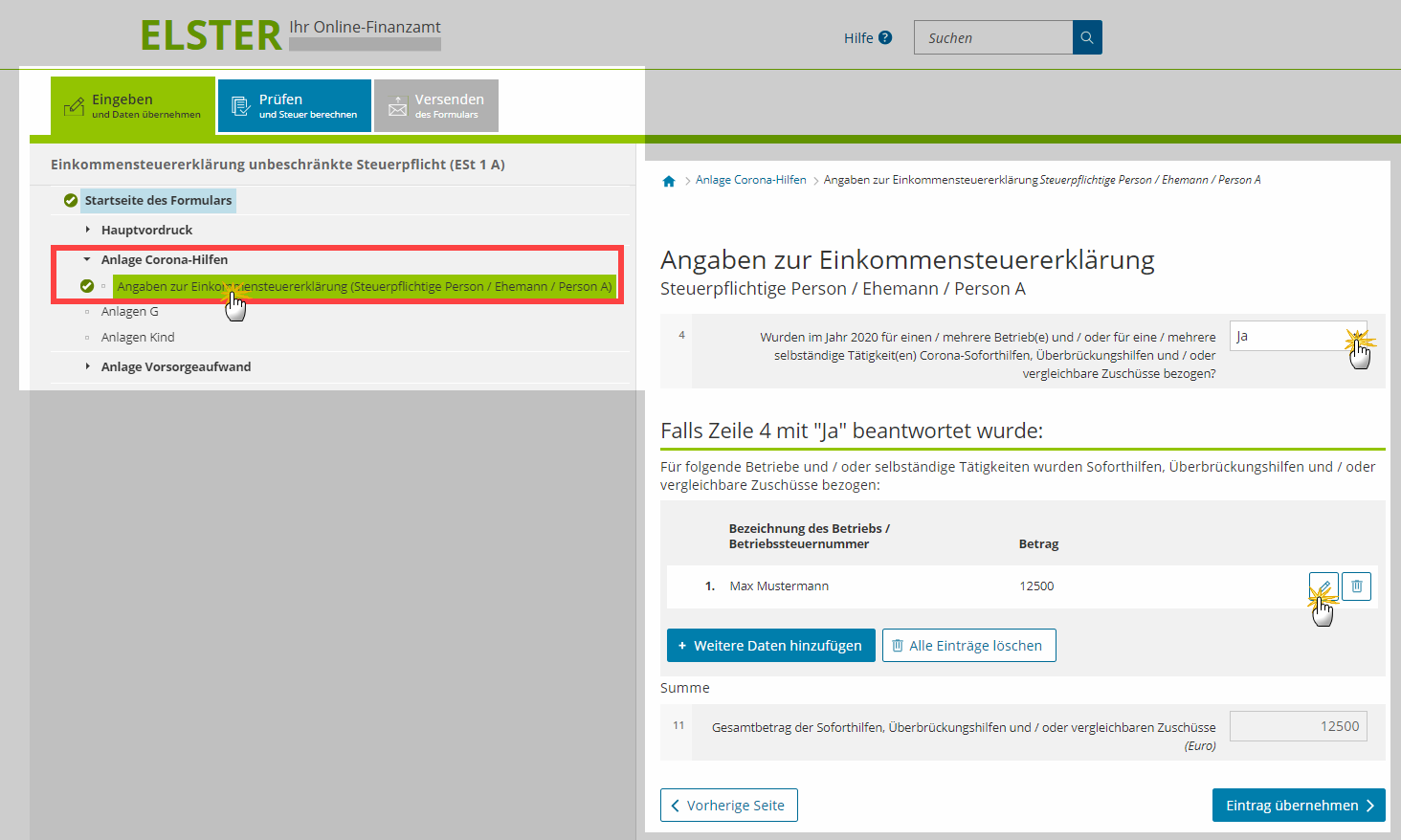The width and height of the screenshot is (1401, 840).
Task: Click the document icon on Prüfen tab
Action: point(241,106)
